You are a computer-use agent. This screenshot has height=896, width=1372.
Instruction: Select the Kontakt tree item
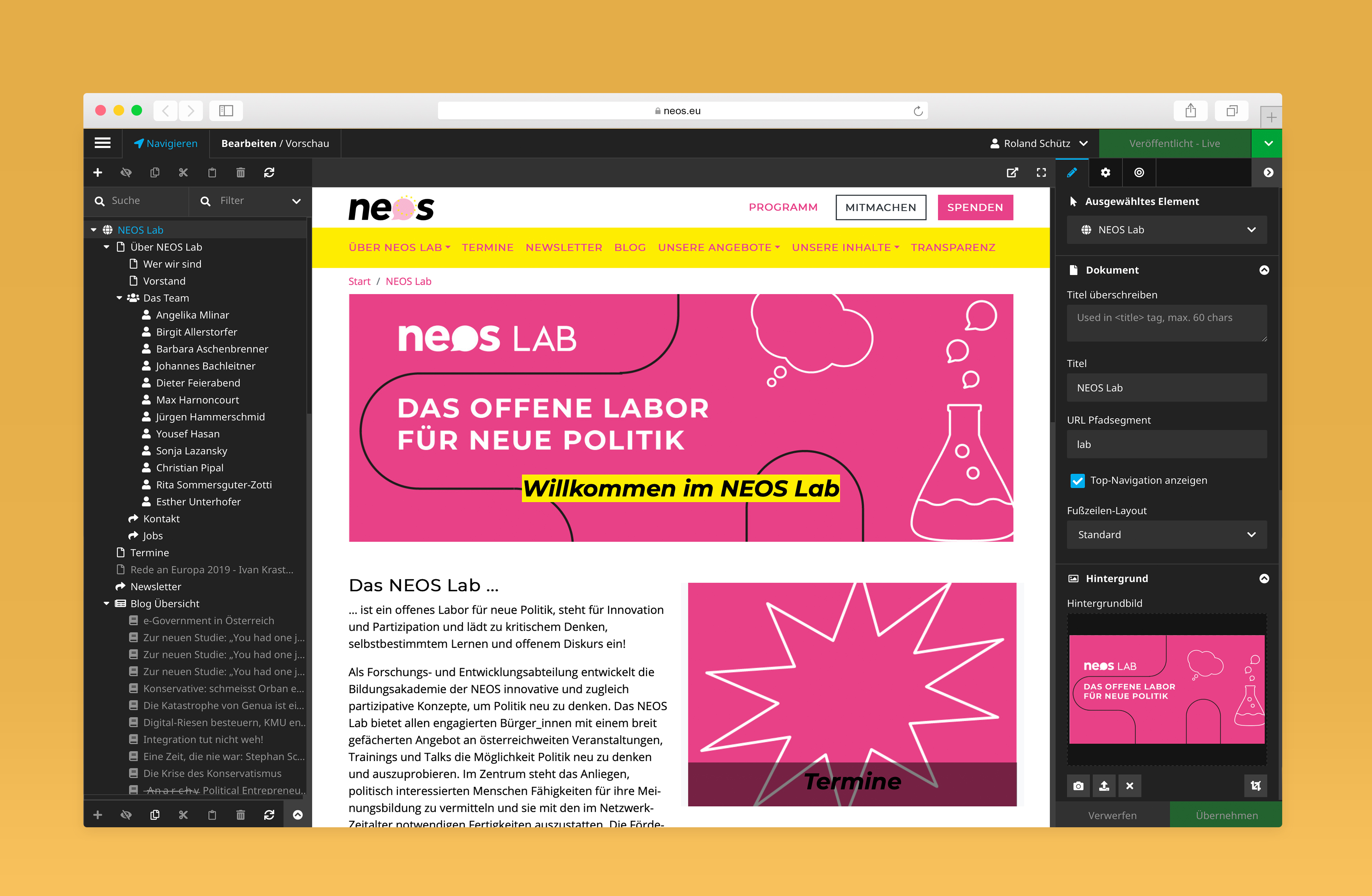[x=161, y=519]
